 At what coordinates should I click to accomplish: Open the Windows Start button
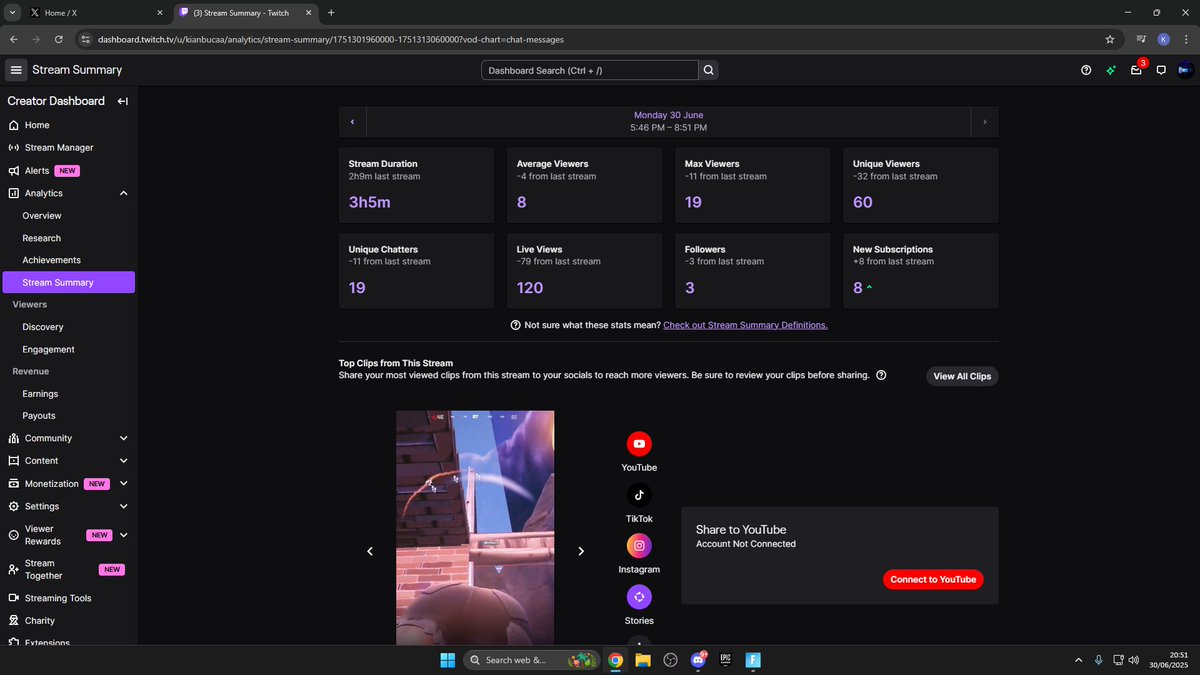[448, 660]
